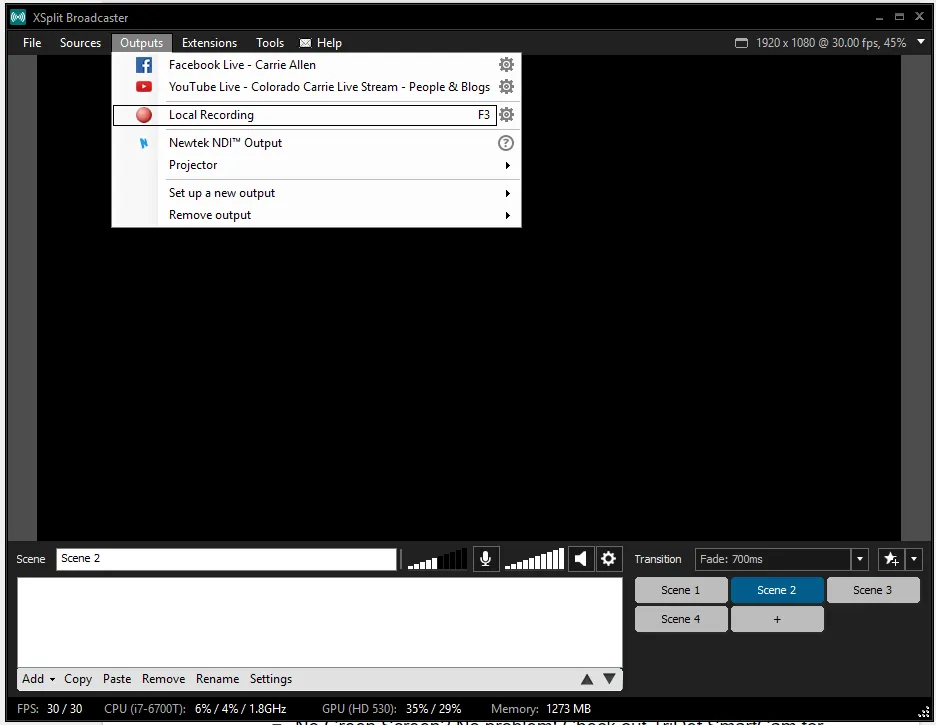Move source up with arrow
The height and width of the screenshot is (725, 936).
[x=587, y=679]
